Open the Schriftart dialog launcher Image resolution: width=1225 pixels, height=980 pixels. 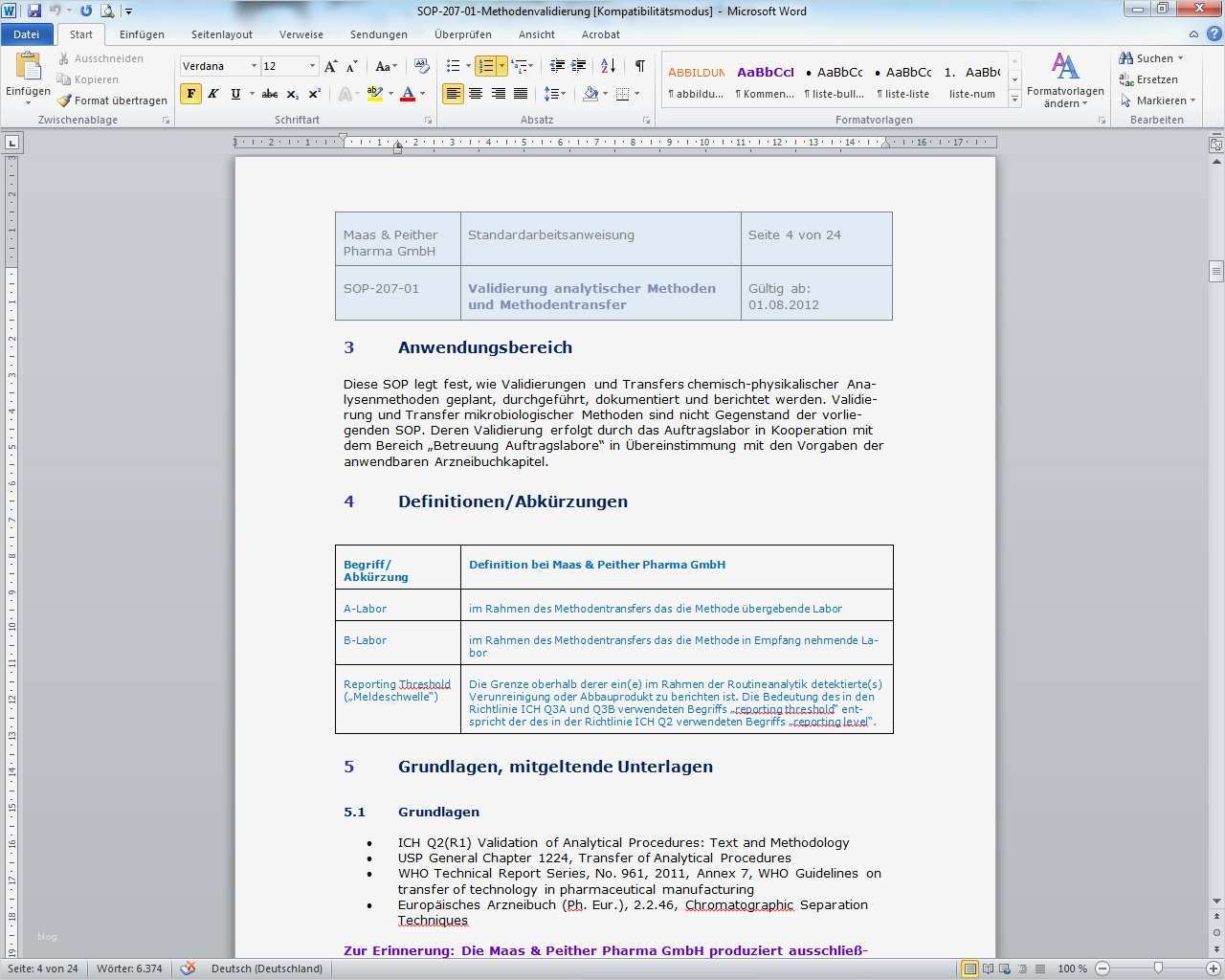[428, 121]
